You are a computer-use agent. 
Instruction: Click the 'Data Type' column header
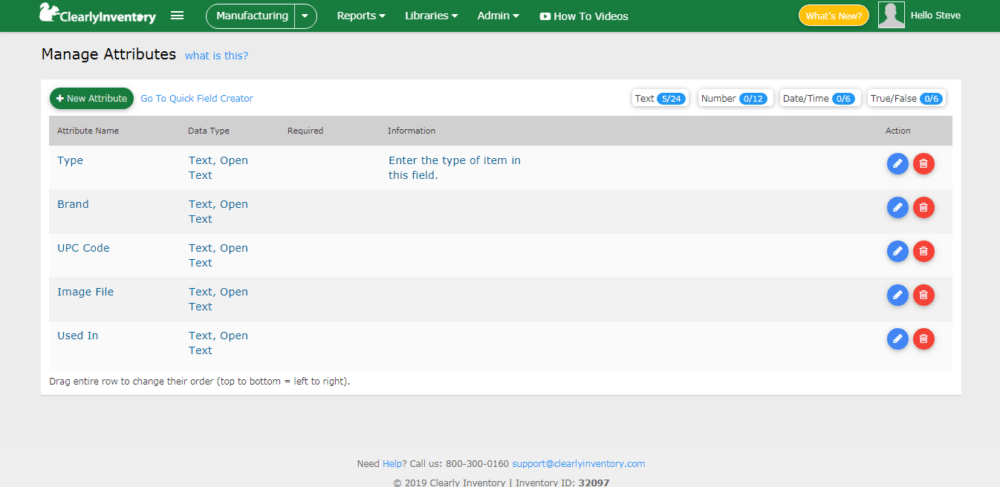click(x=209, y=131)
